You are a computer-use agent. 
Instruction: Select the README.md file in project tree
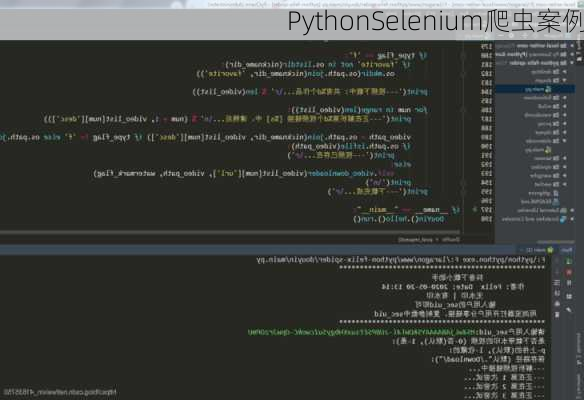540,201
